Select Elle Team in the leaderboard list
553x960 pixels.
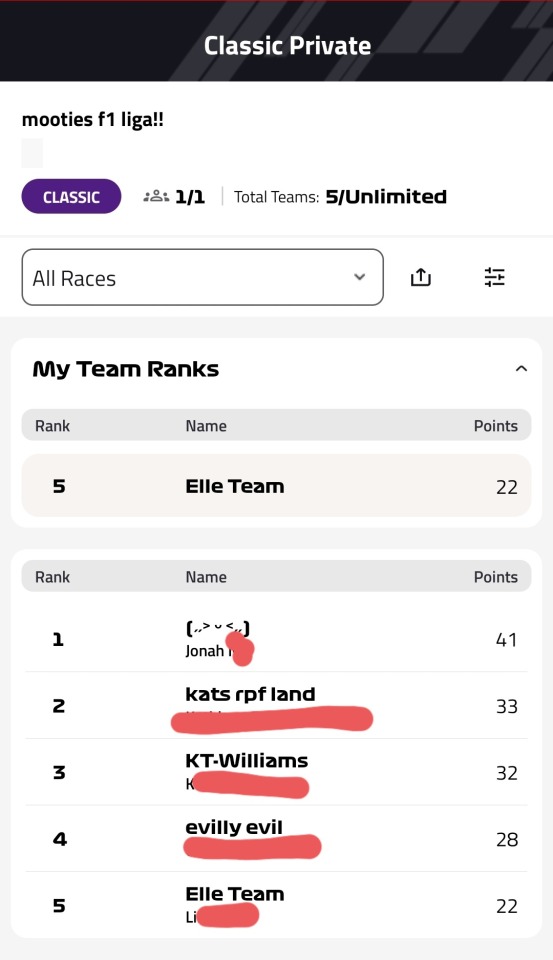coord(276,905)
